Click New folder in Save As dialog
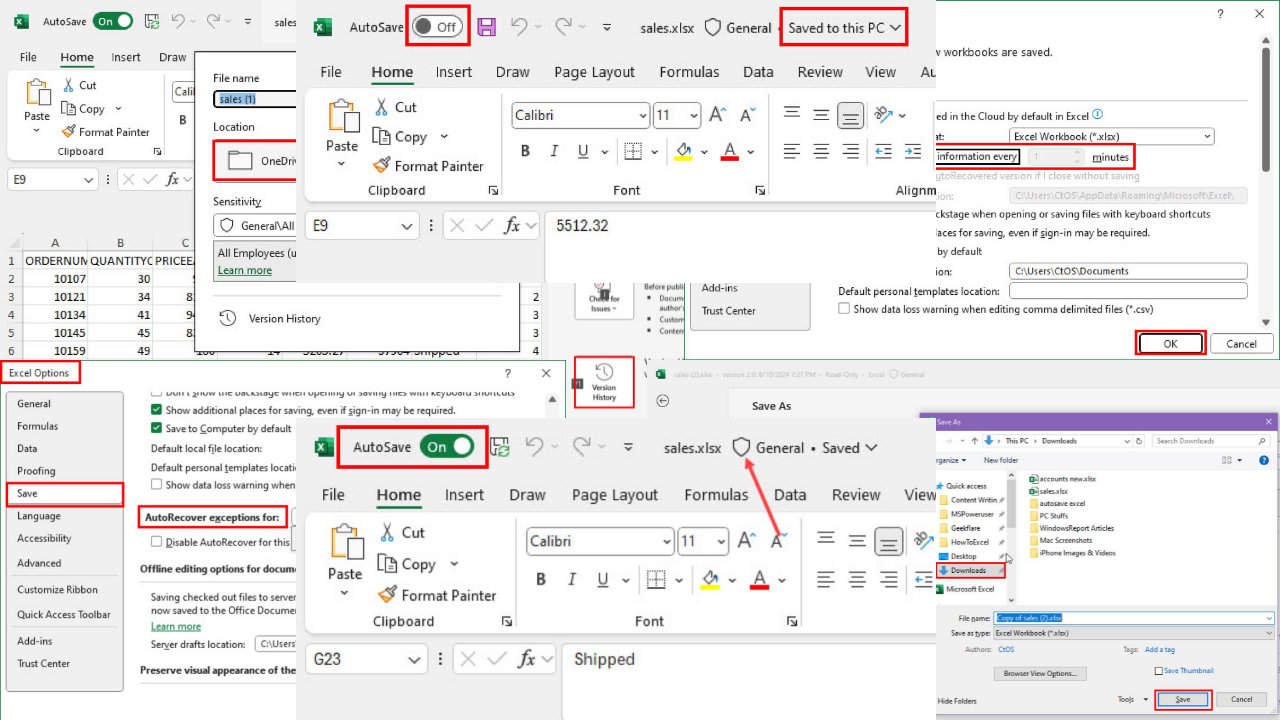Viewport: 1280px width, 720px height. click(x=1001, y=460)
